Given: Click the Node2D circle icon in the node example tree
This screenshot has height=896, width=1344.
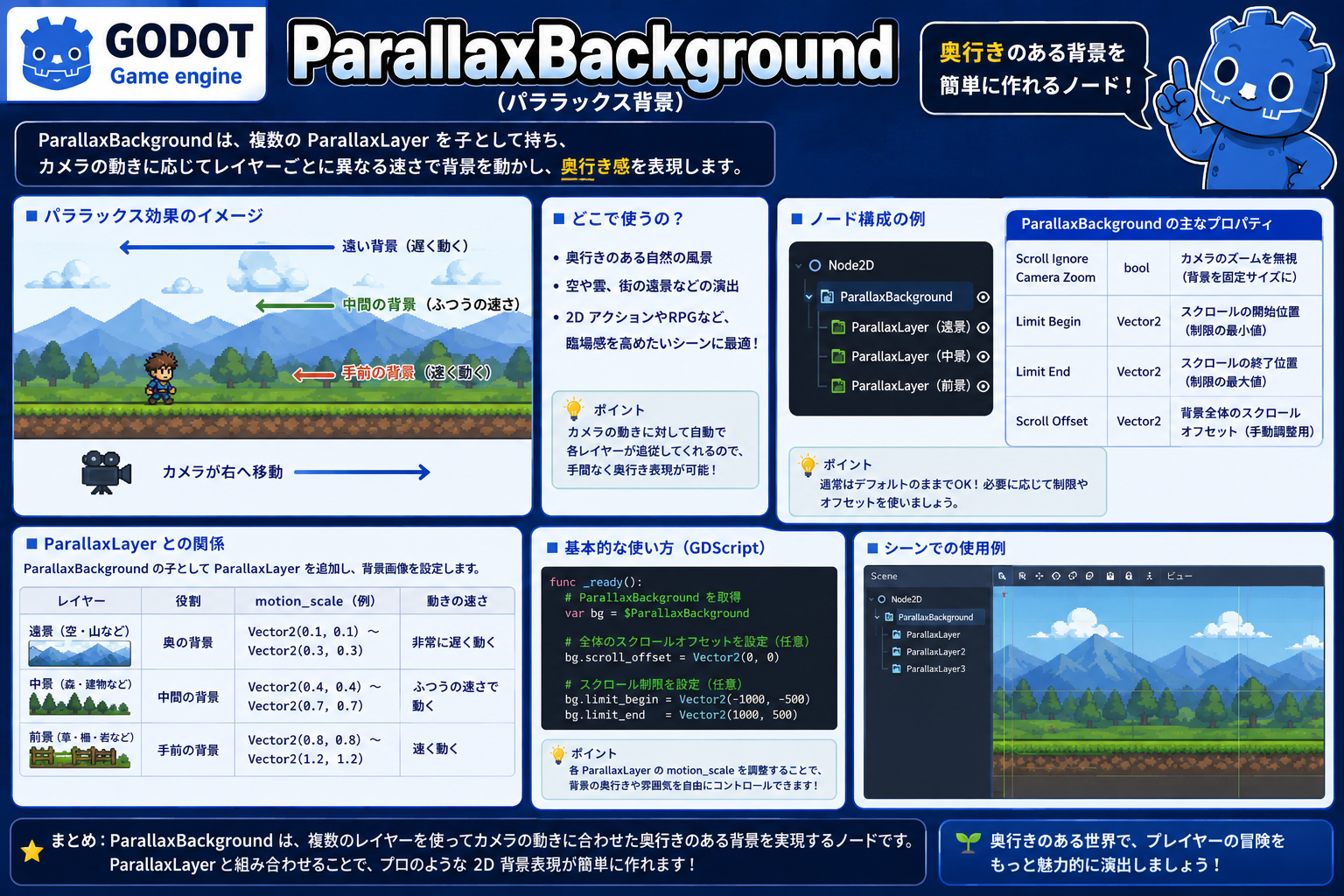Looking at the screenshot, I should point(815,265).
